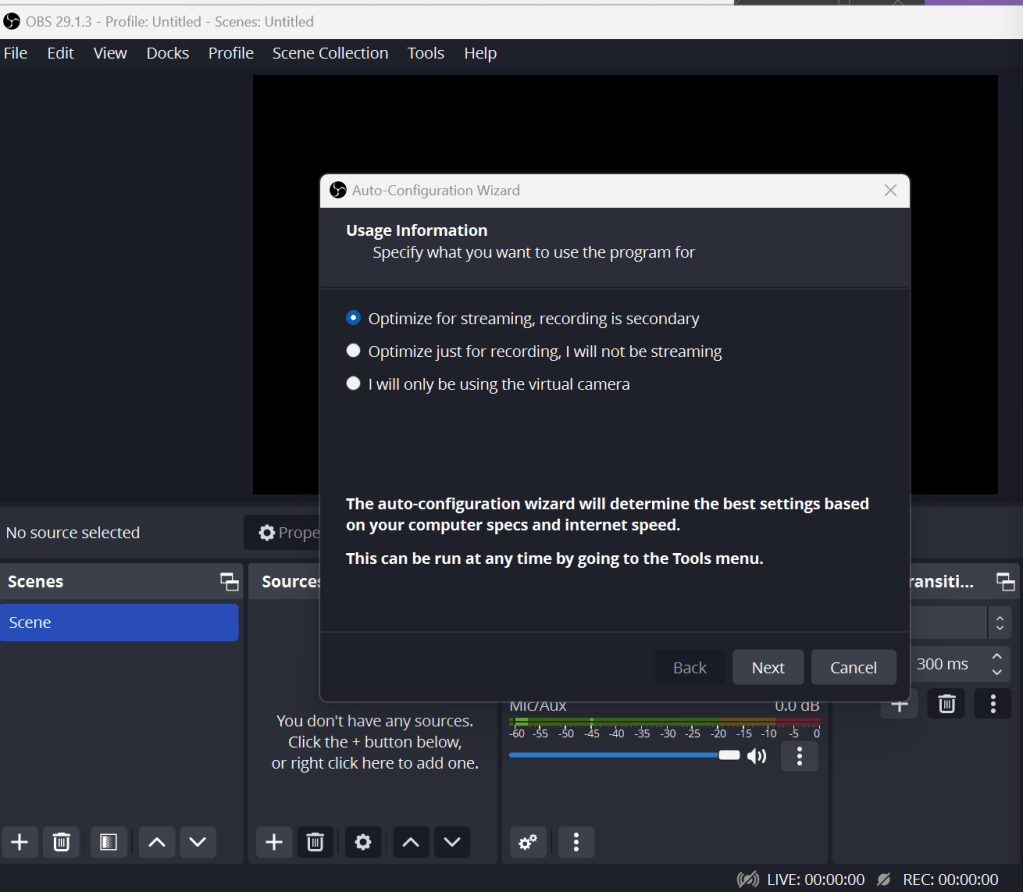This screenshot has height=892, width=1023.
Task: Open the Profile menu
Action: click(x=231, y=53)
